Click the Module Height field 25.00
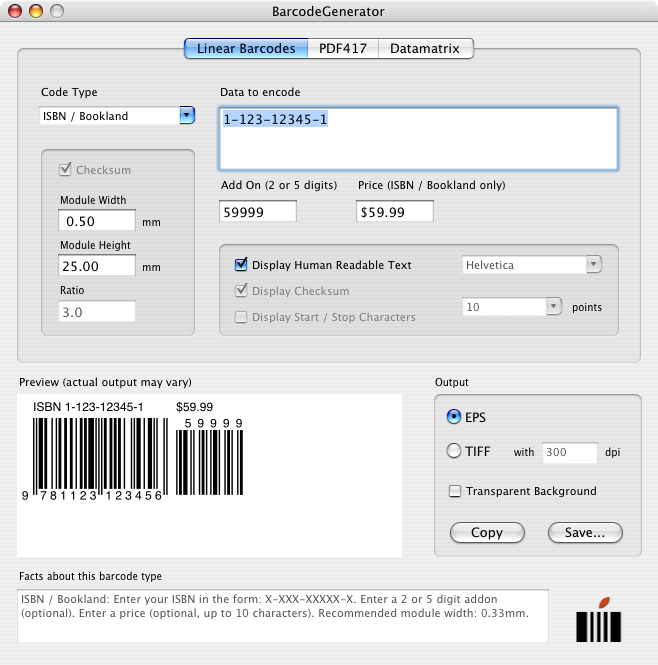Image resolution: width=658 pixels, height=665 pixels. [97, 265]
